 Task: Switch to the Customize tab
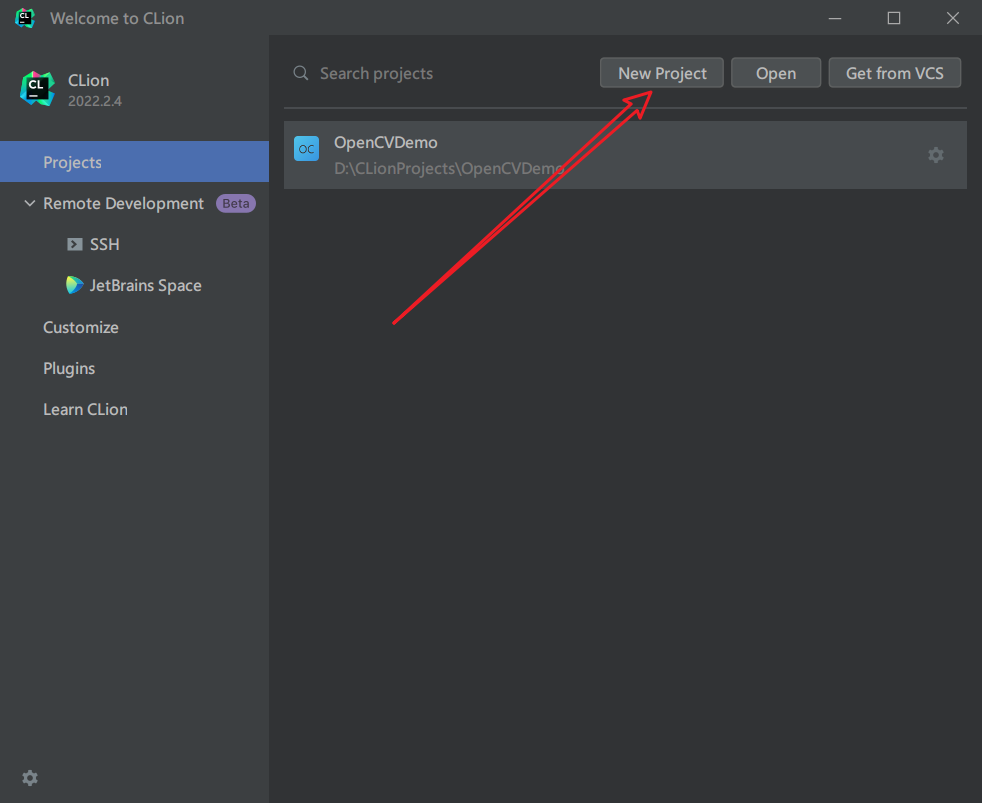coord(81,327)
